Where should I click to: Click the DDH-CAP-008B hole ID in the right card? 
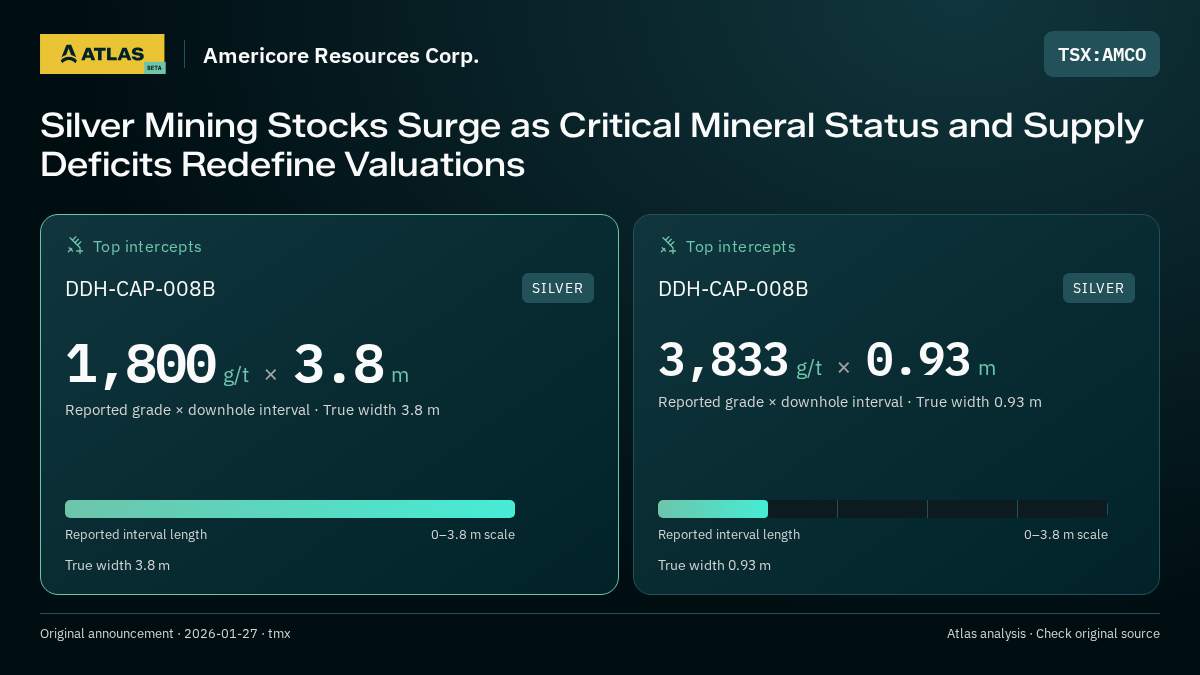(733, 289)
